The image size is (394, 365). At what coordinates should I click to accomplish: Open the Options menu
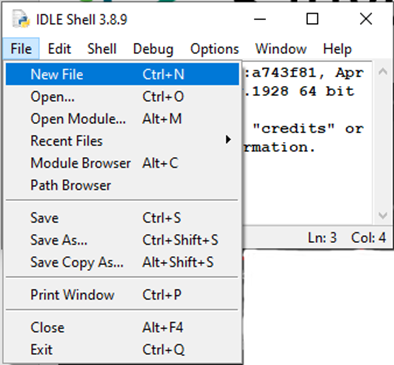tap(215, 49)
